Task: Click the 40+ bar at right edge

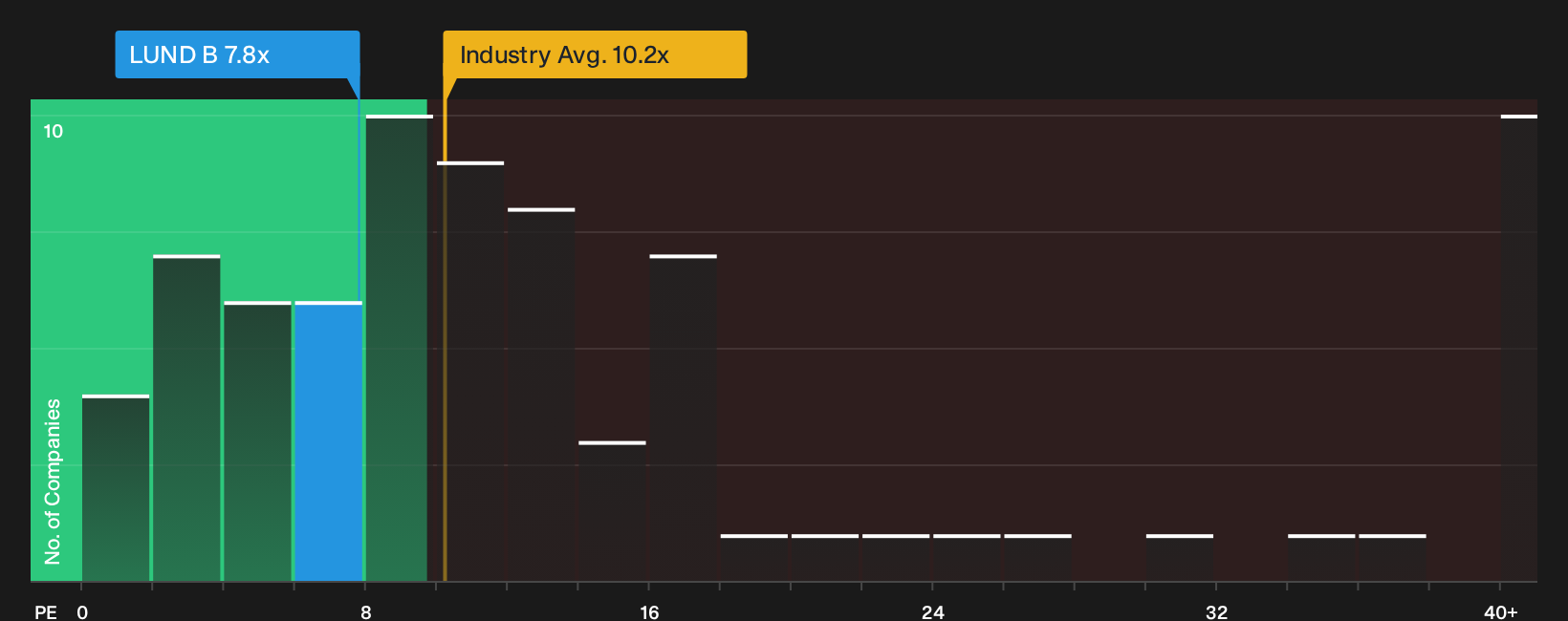Action: click(x=1519, y=348)
